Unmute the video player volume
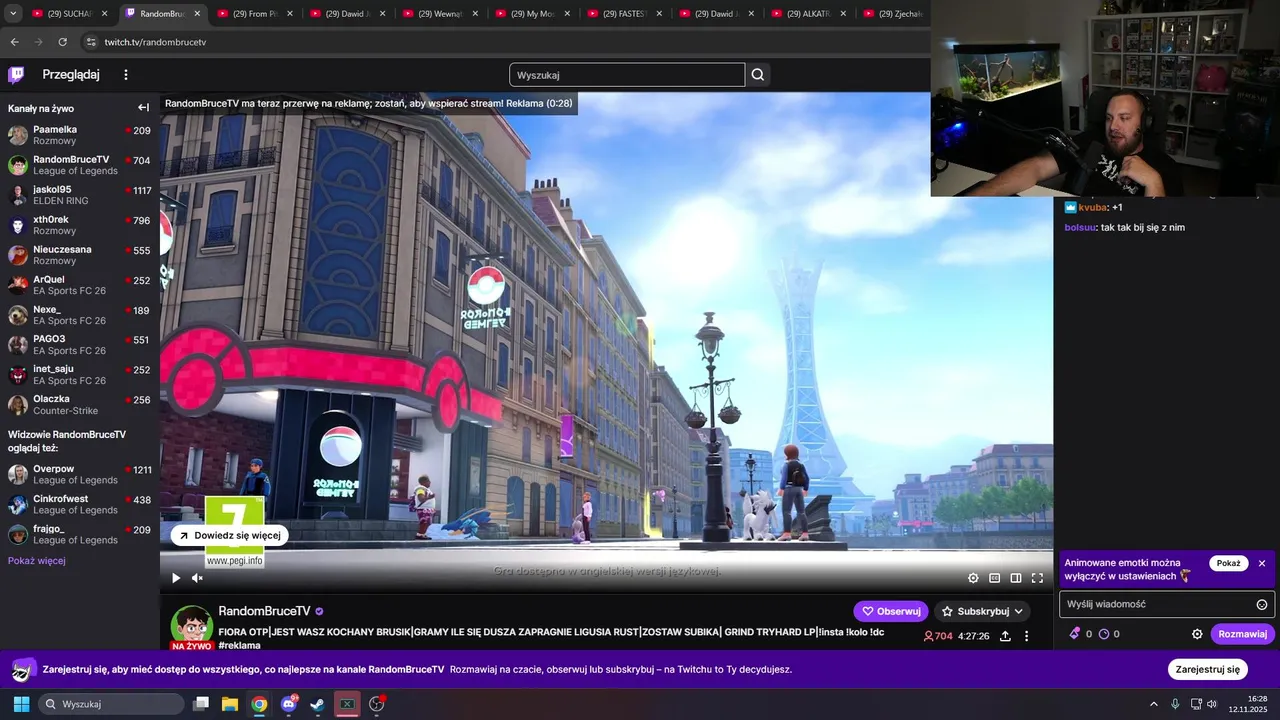The height and width of the screenshot is (720, 1280). pos(197,578)
